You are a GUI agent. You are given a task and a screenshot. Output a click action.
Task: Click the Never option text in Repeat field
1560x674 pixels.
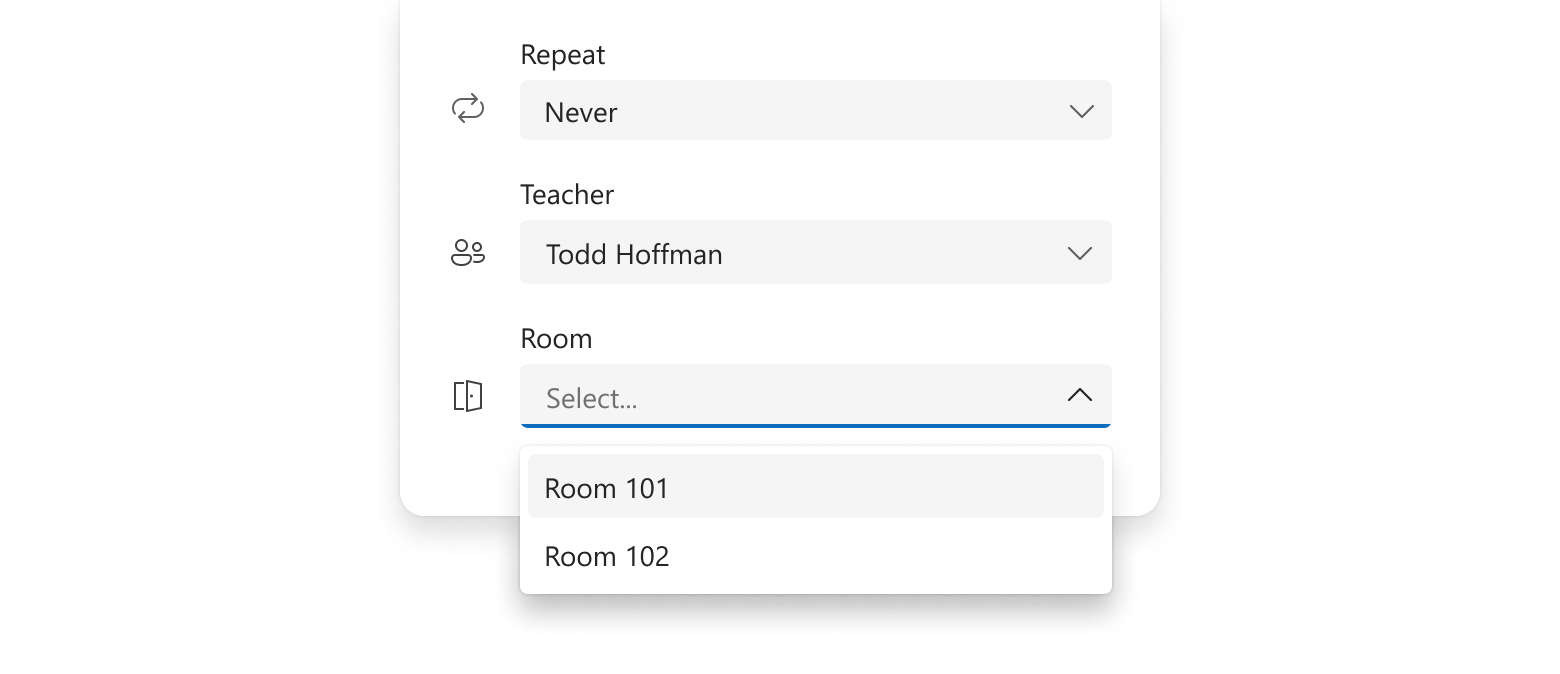tap(580, 112)
